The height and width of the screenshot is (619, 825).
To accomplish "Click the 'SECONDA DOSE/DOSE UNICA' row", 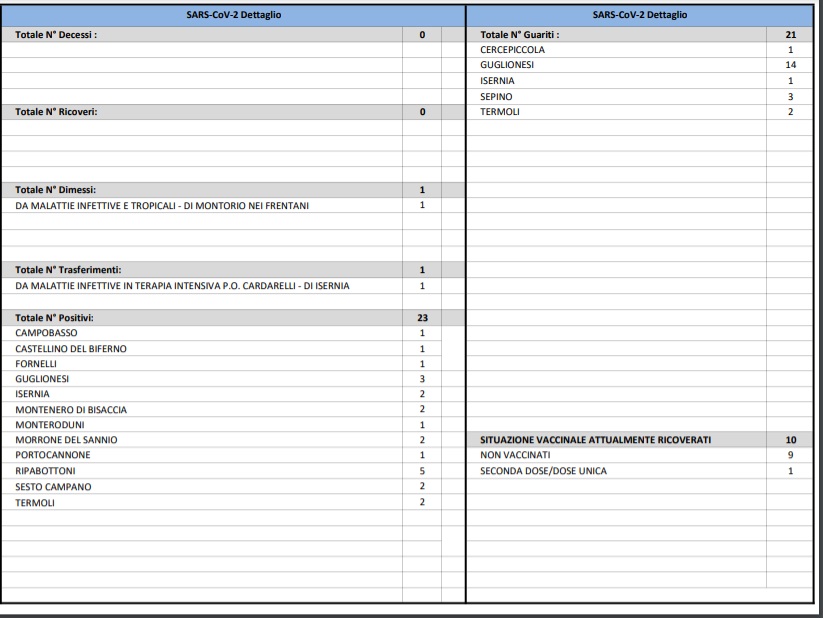I will click(x=639, y=471).
